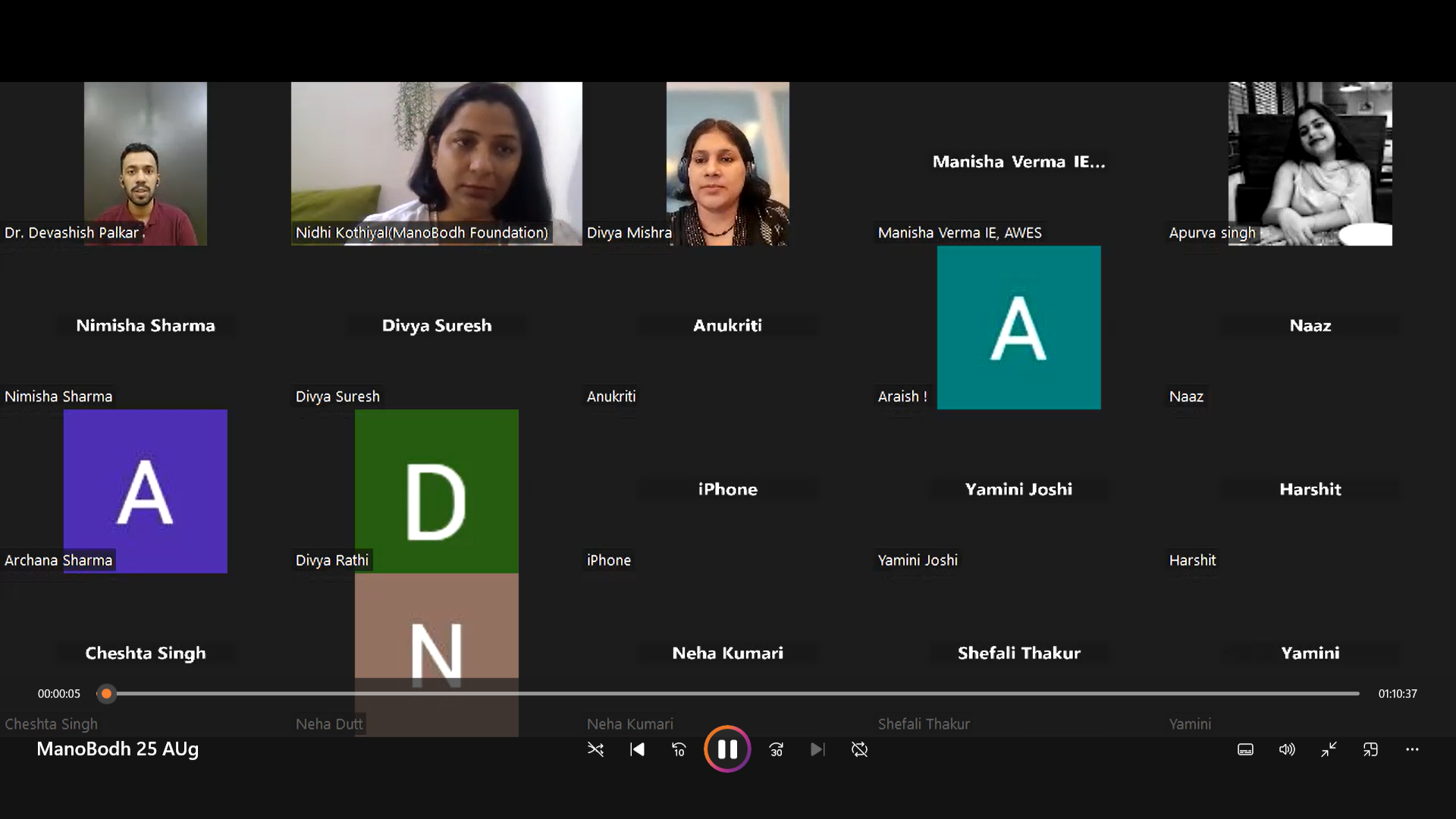The width and height of the screenshot is (1456, 819).
Task: Click the Harshit name tile
Action: click(1310, 489)
